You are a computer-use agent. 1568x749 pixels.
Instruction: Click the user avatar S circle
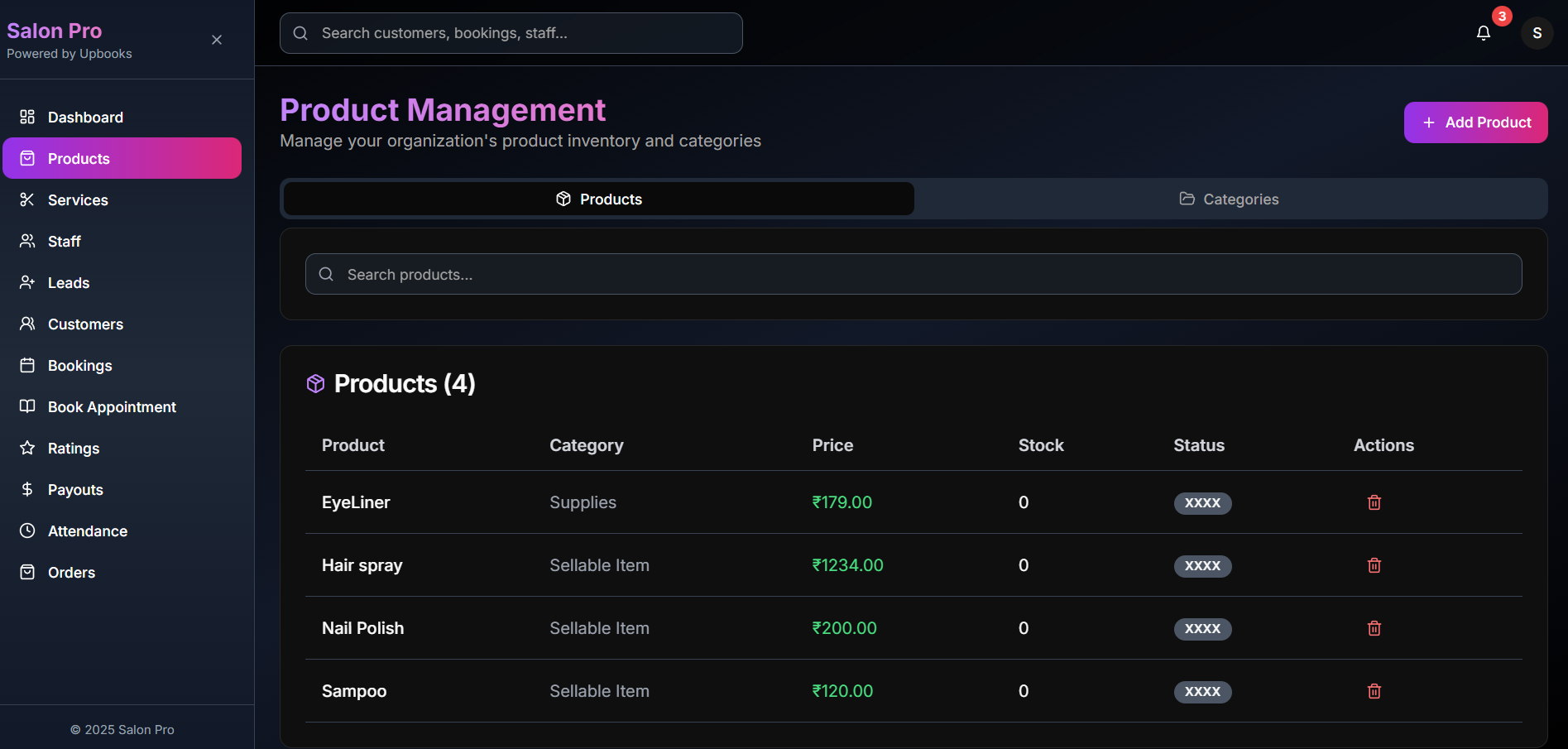tap(1537, 33)
